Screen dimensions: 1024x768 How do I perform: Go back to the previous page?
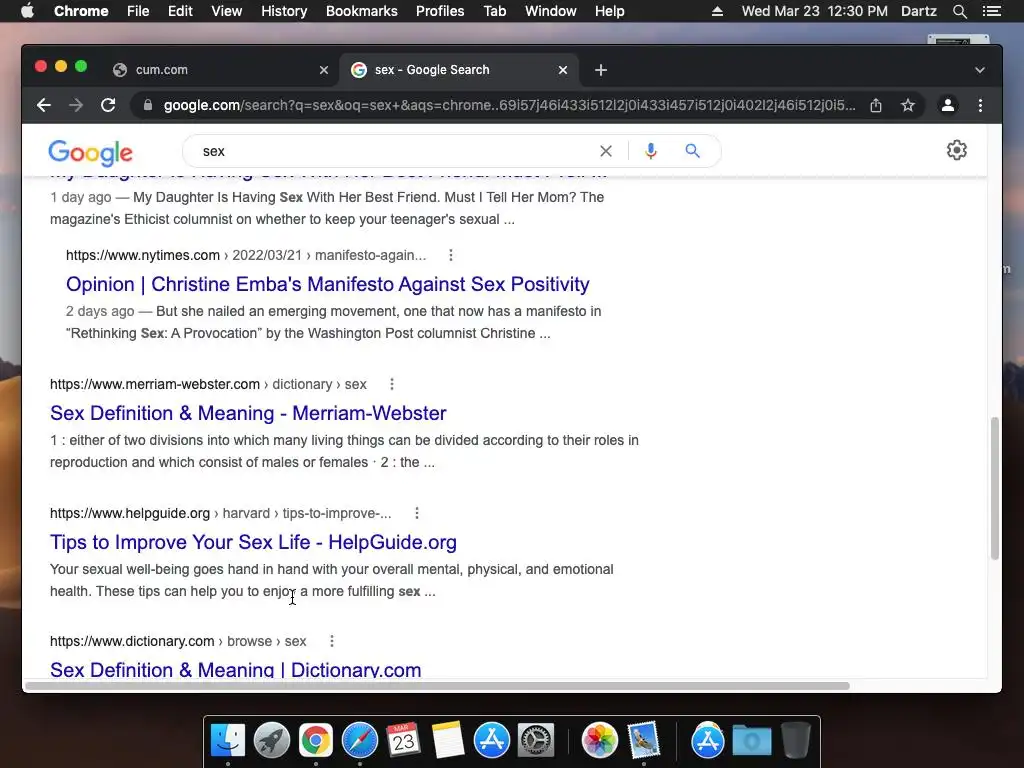44,105
